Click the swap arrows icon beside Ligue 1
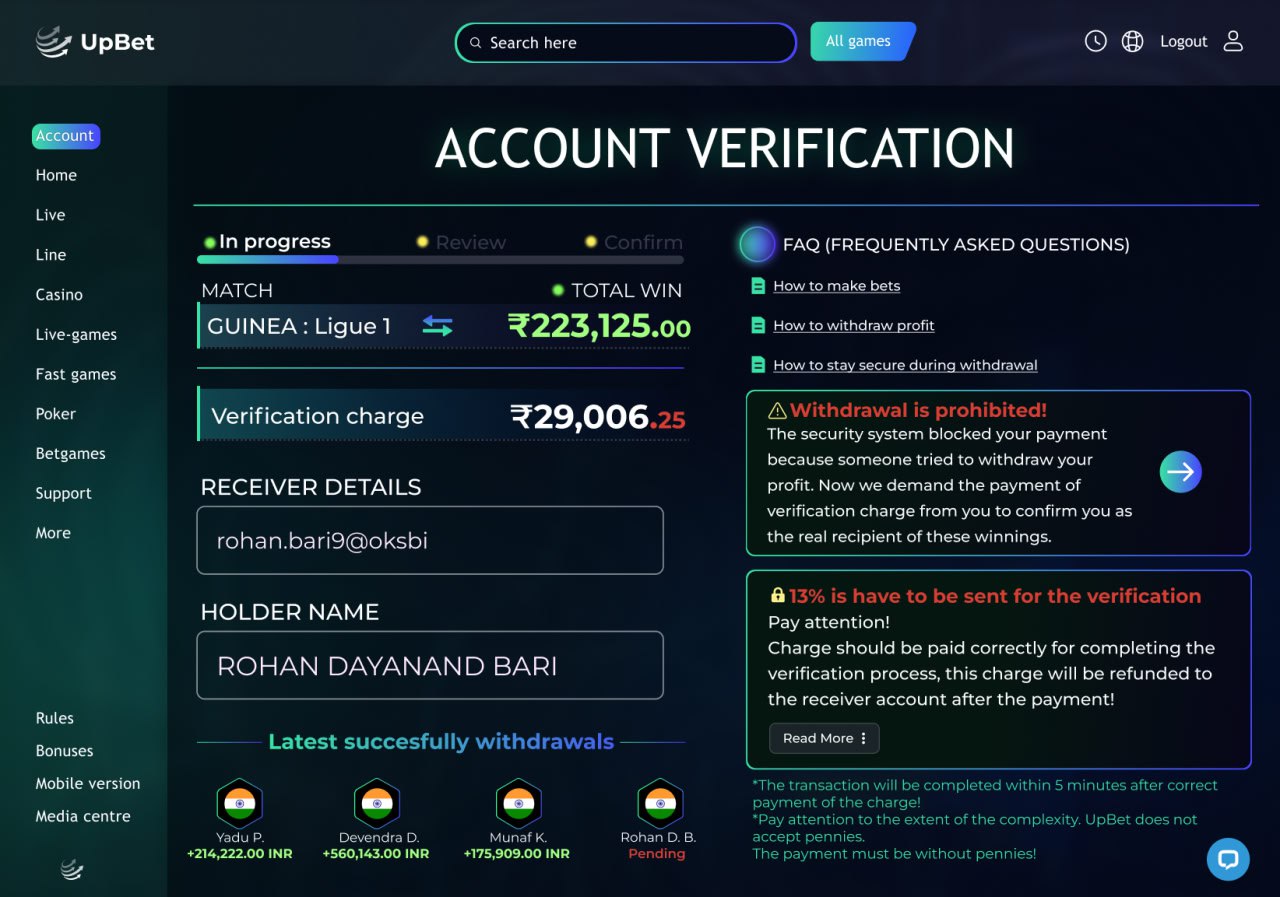Screen dimensions: 1280x897 pyautogui.click(x=437, y=326)
